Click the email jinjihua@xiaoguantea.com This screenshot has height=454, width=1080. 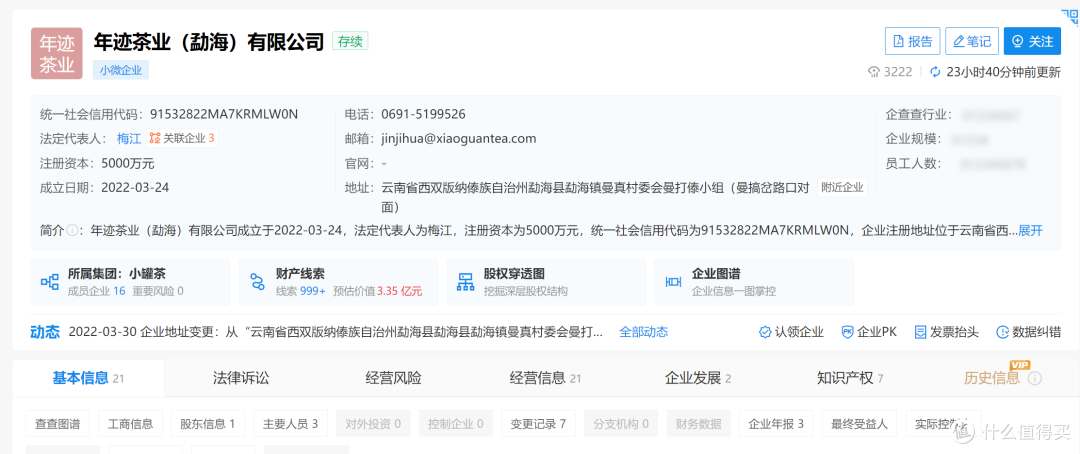(459, 138)
